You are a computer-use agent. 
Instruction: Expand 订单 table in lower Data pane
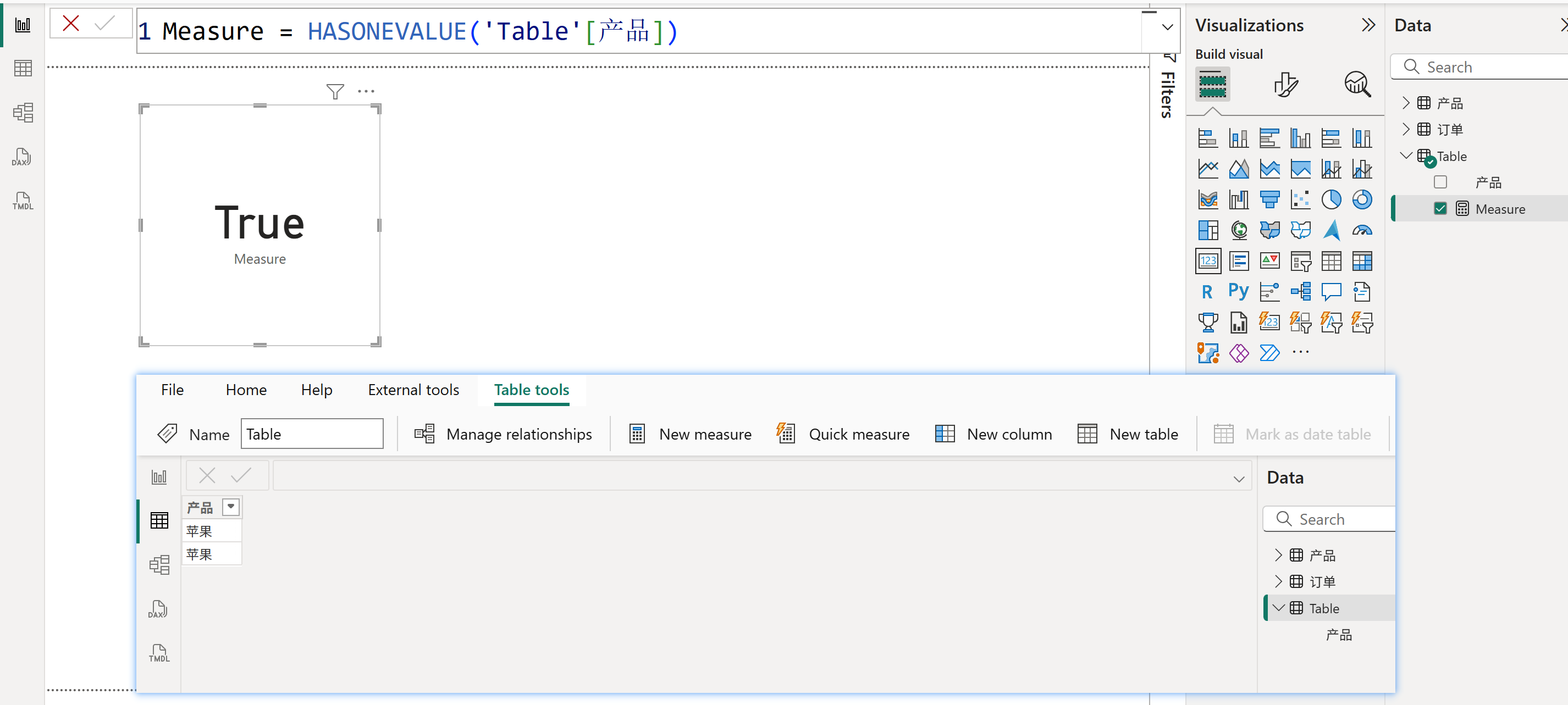point(1278,581)
